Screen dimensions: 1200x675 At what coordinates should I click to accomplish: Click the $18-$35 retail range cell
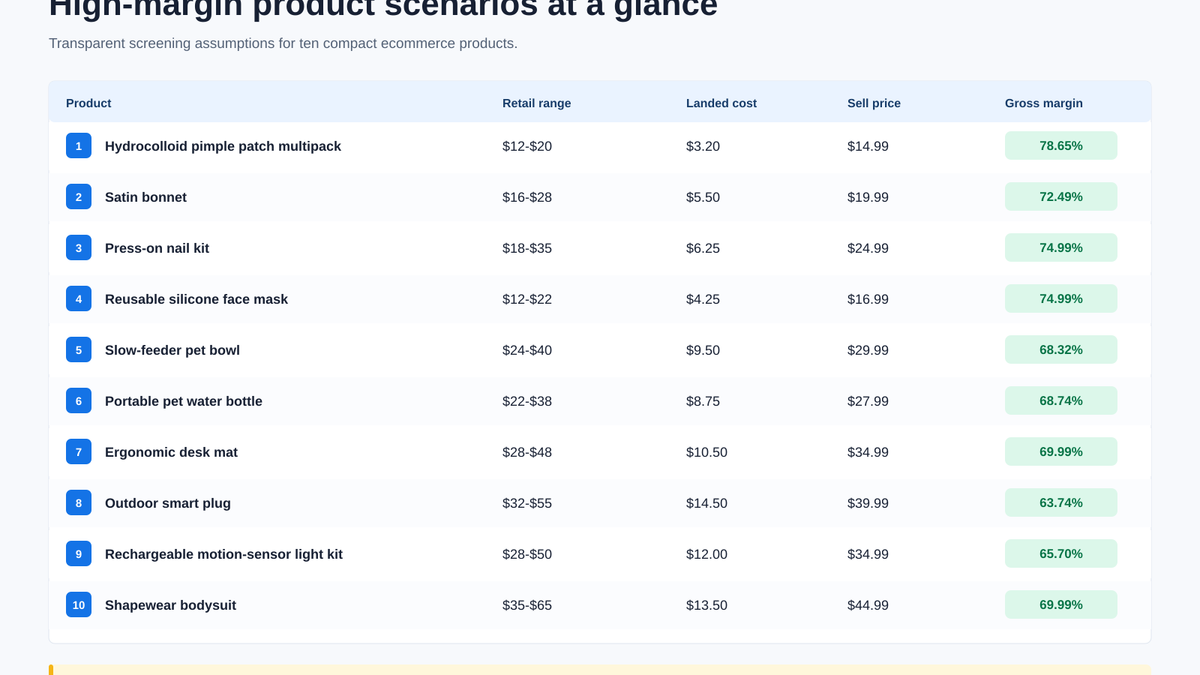click(x=527, y=248)
